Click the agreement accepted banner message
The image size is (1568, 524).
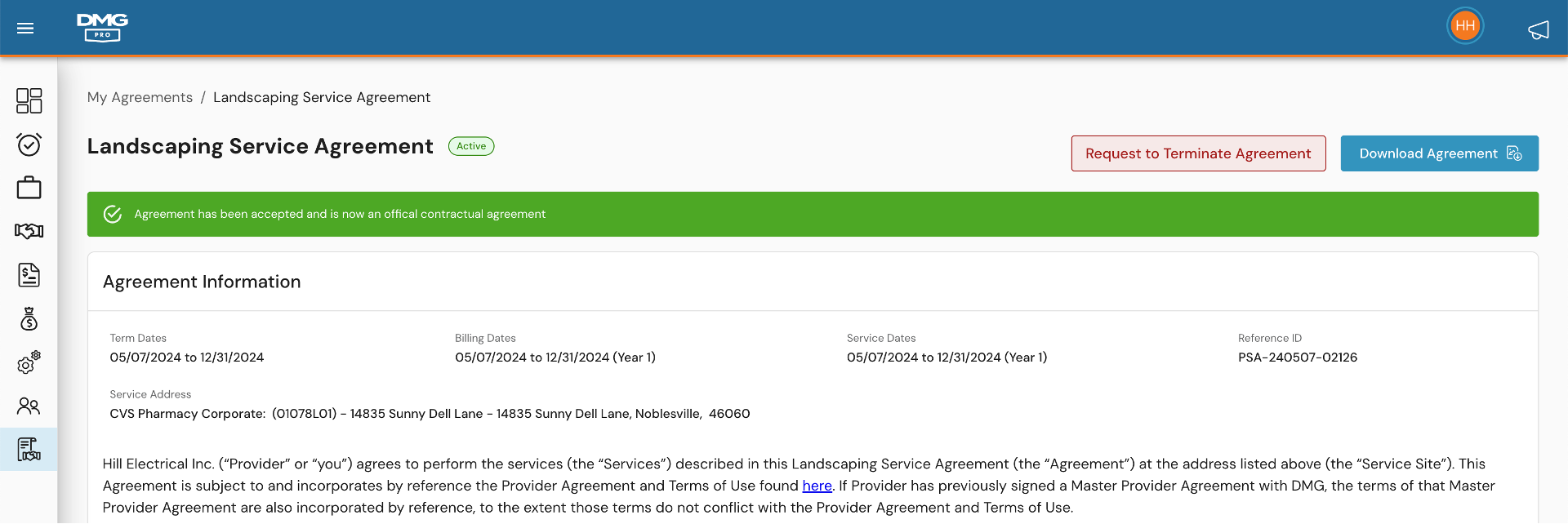coord(340,214)
